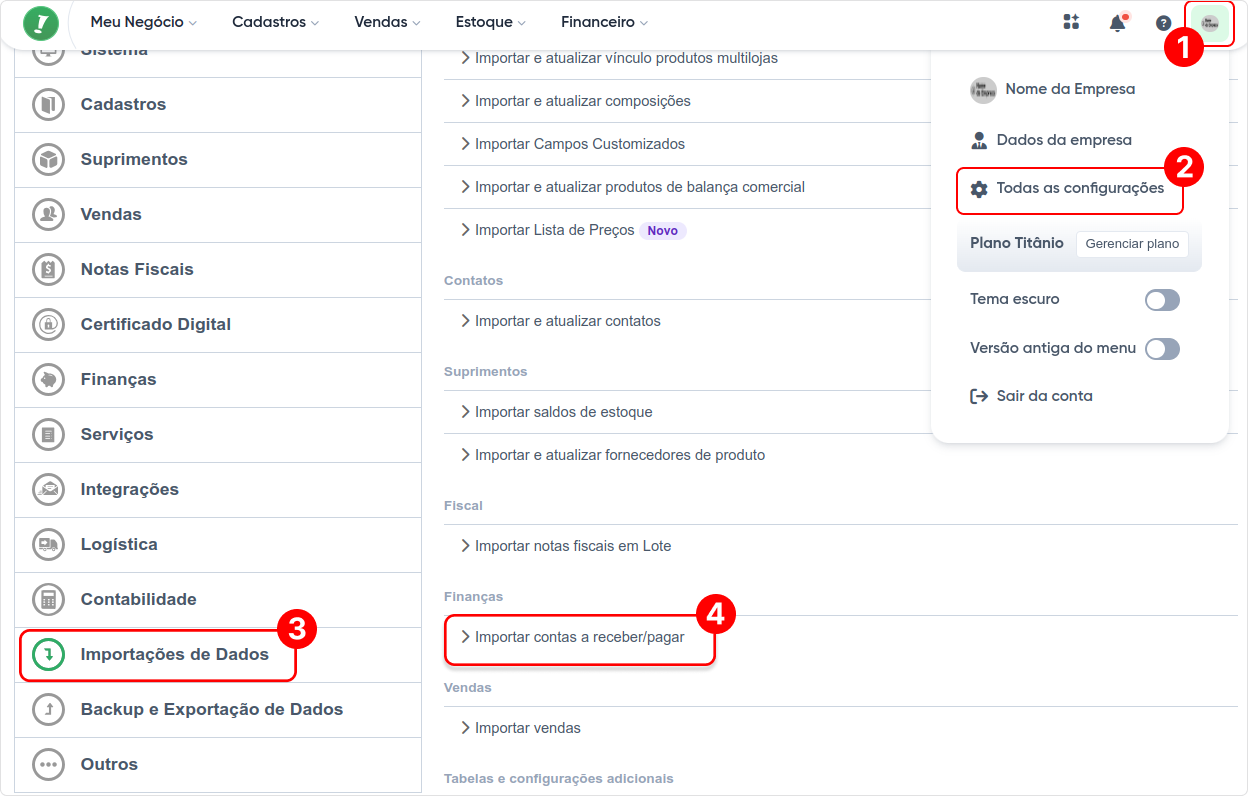Toggle the Tema escuro switch

point(1162,300)
